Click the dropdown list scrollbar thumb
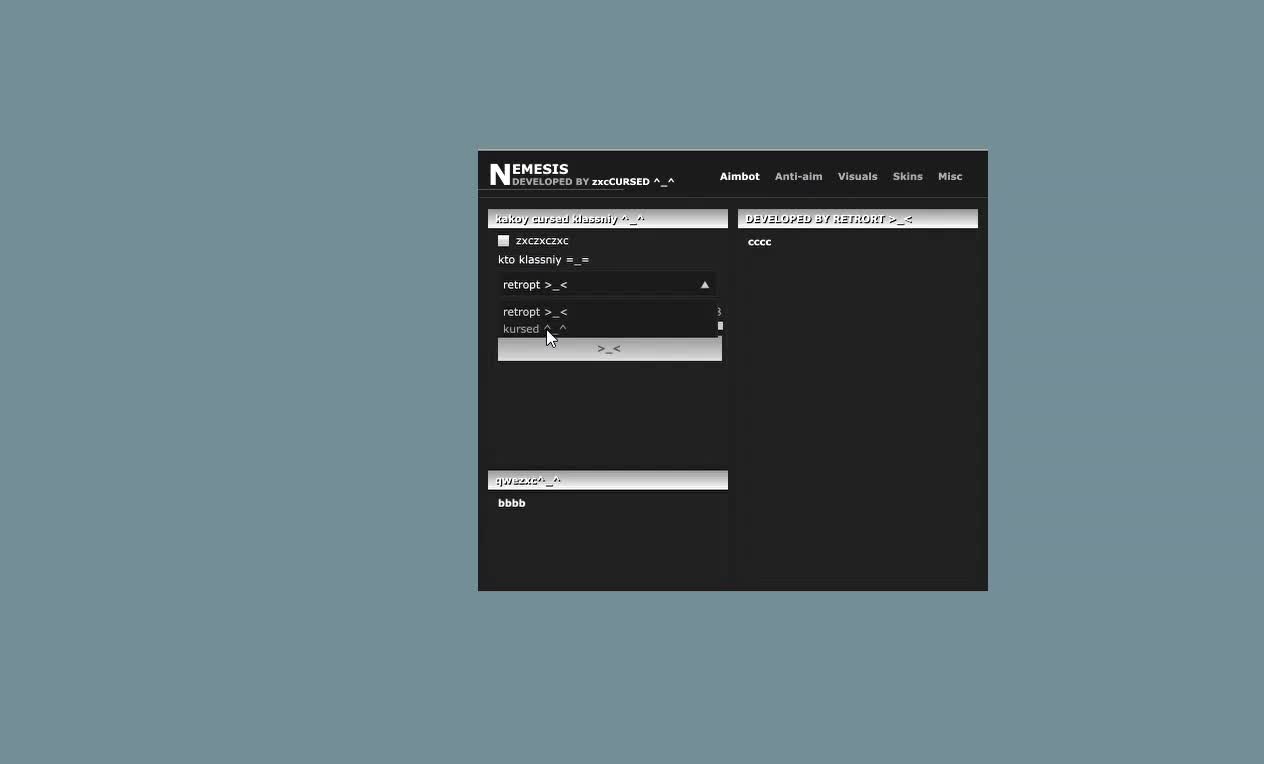Viewport: 1264px width, 764px height. point(719,326)
